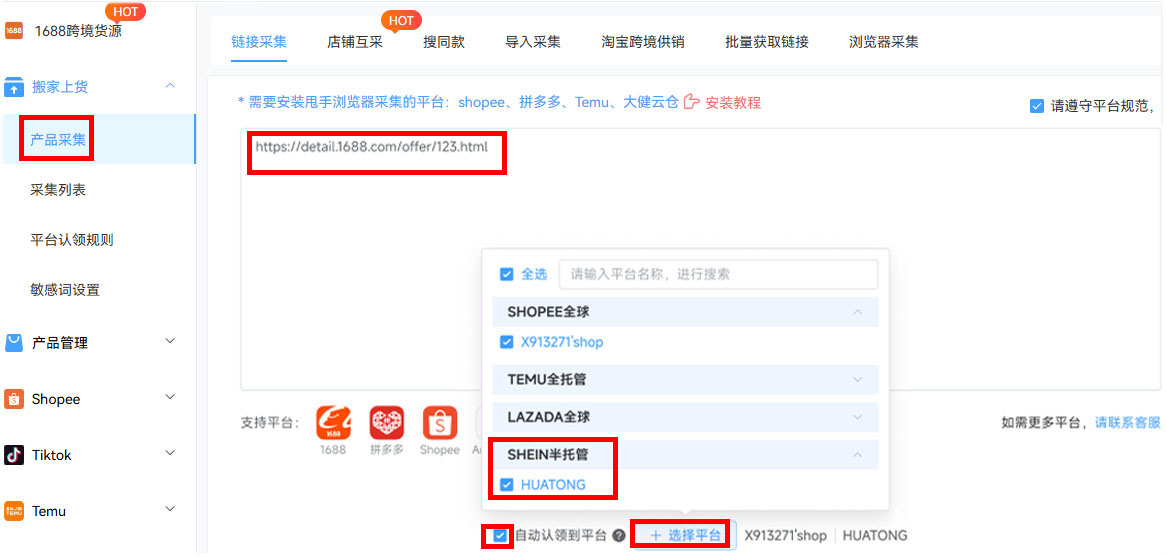Expand the TEMU全托管 platform group
The image size is (1166, 556).
tap(857, 380)
